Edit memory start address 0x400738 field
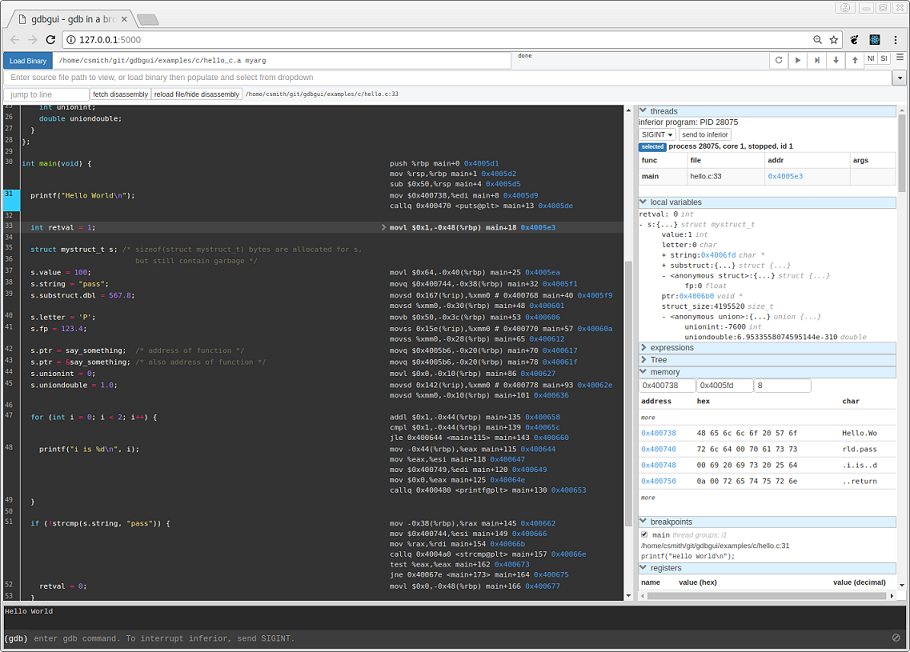This screenshot has height=652, width=910. click(x=667, y=385)
